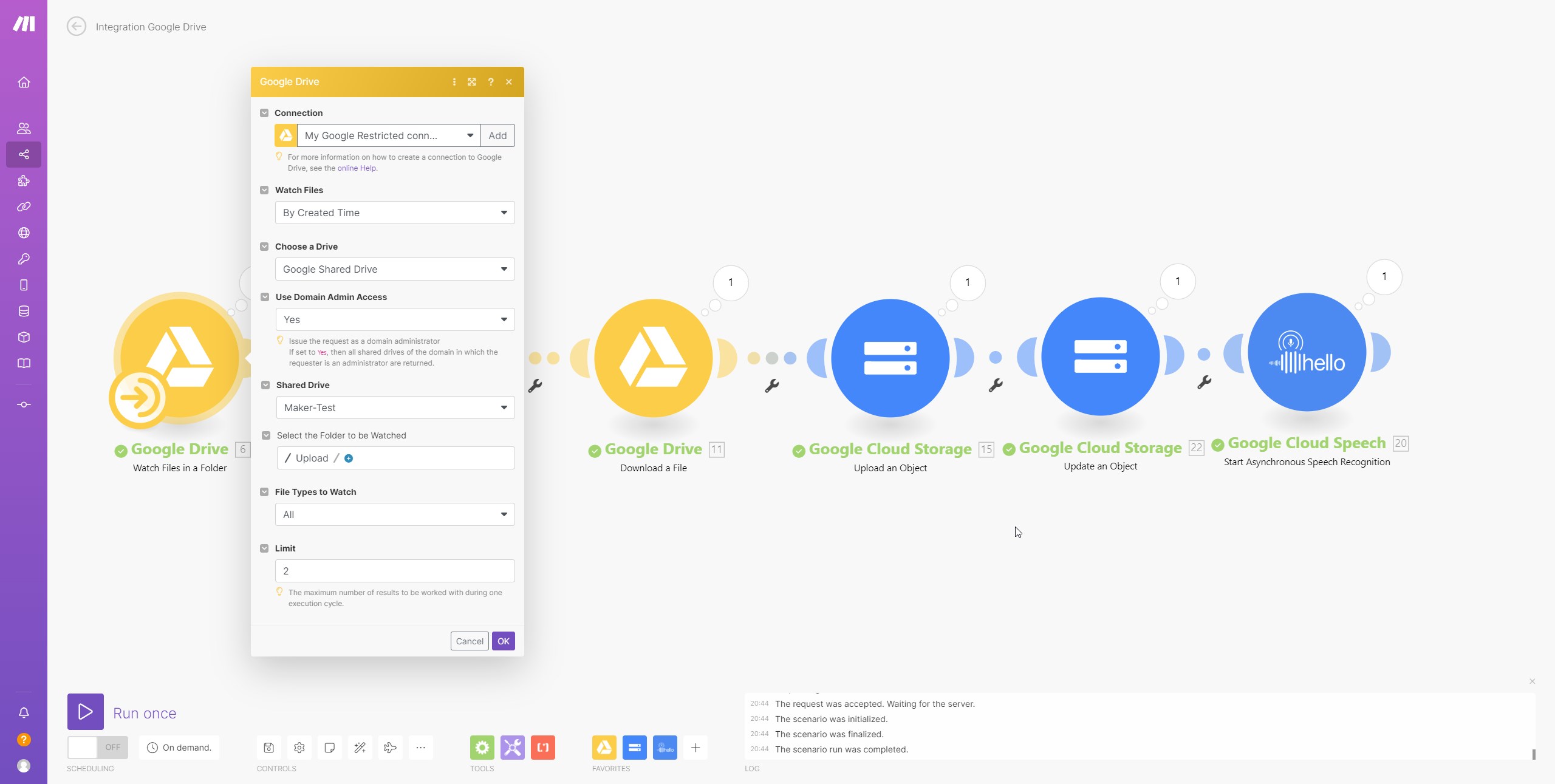Select Google Cloud Storage favorite icon
This screenshot has width=1555, height=784.
635,748
